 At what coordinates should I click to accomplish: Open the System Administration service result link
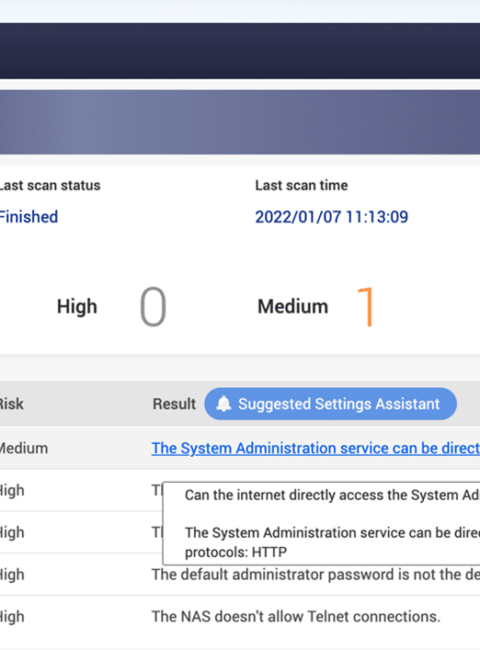pos(315,448)
